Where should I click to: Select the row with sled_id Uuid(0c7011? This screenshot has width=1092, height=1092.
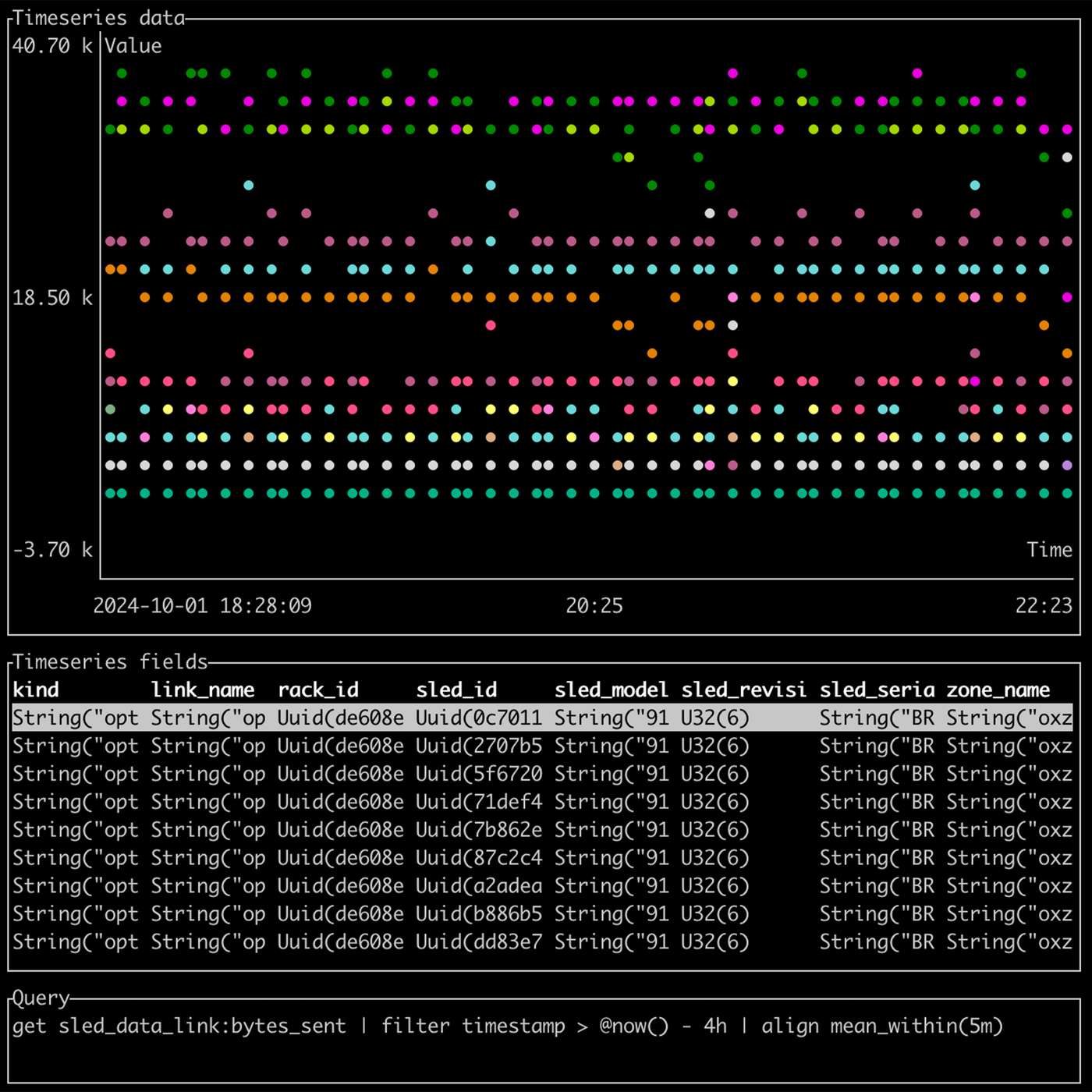pos(478,718)
